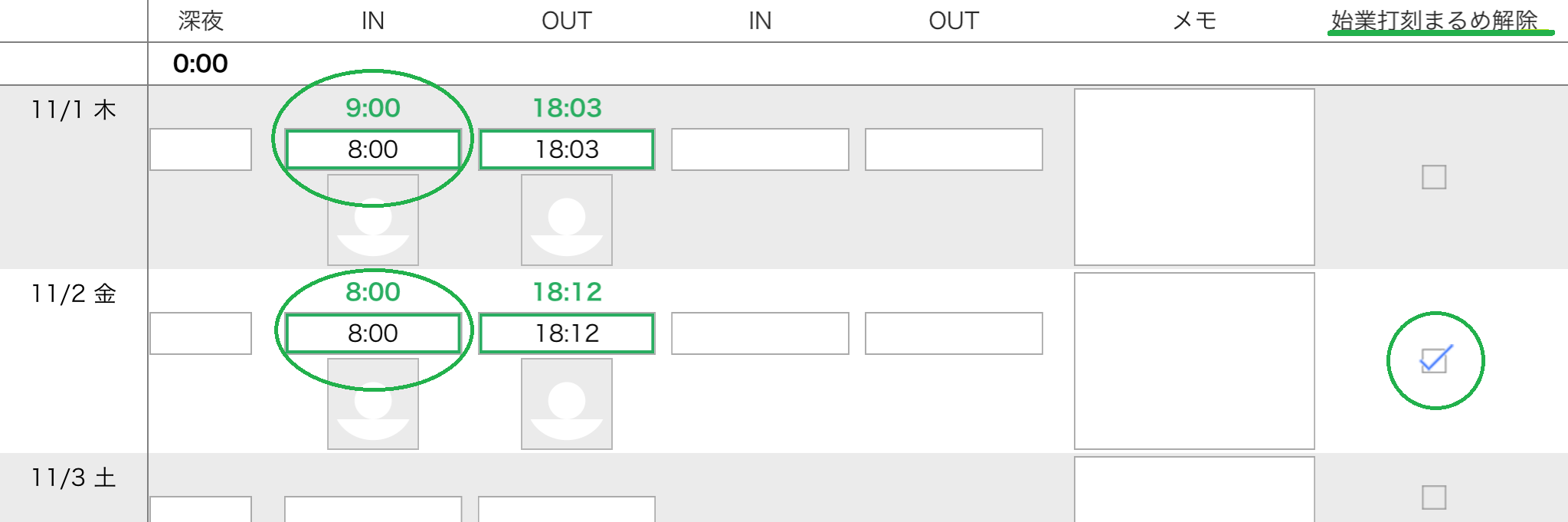Image resolution: width=1568 pixels, height=522 pixels.
Task: Uncheck 始業打刻まるめ解除 checkbox for 11/2
Action: coord(1434,360)
